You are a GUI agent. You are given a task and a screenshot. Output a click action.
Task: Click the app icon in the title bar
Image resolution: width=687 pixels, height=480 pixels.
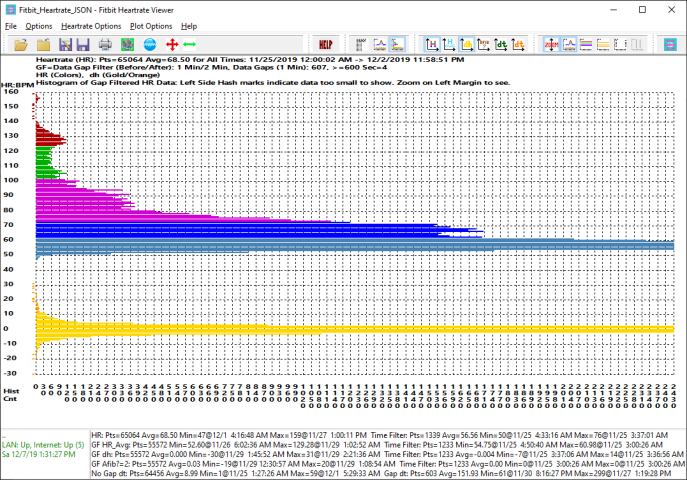coord(10,10)
